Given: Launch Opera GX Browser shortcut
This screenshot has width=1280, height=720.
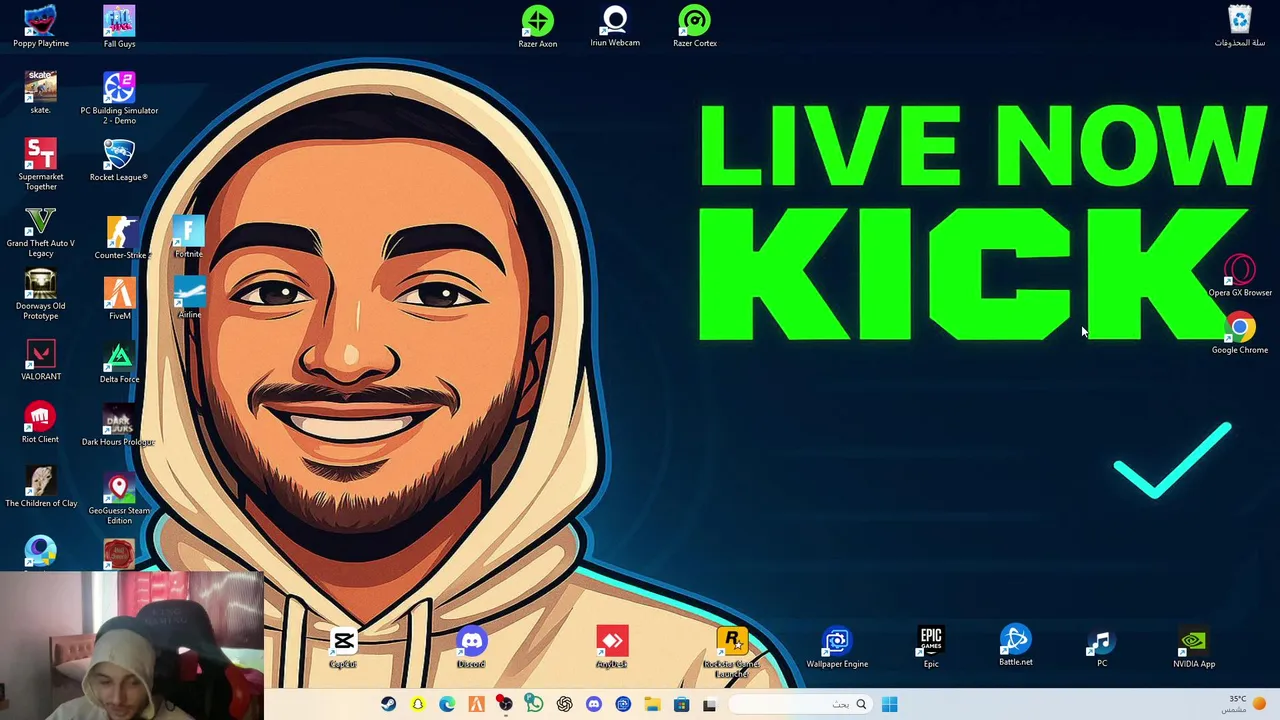Looking at the screenshot, I should tap(1240, 276).
